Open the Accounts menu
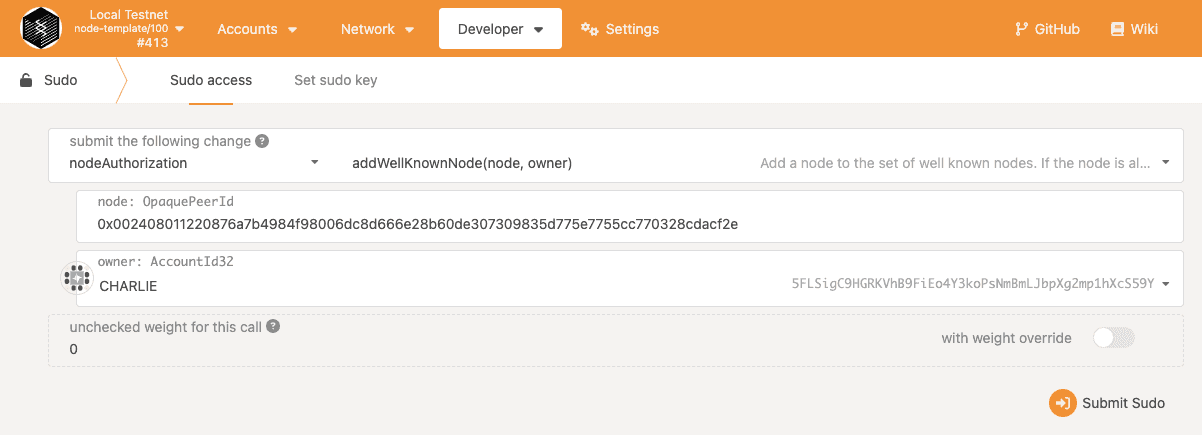 (x=258, y=29)
